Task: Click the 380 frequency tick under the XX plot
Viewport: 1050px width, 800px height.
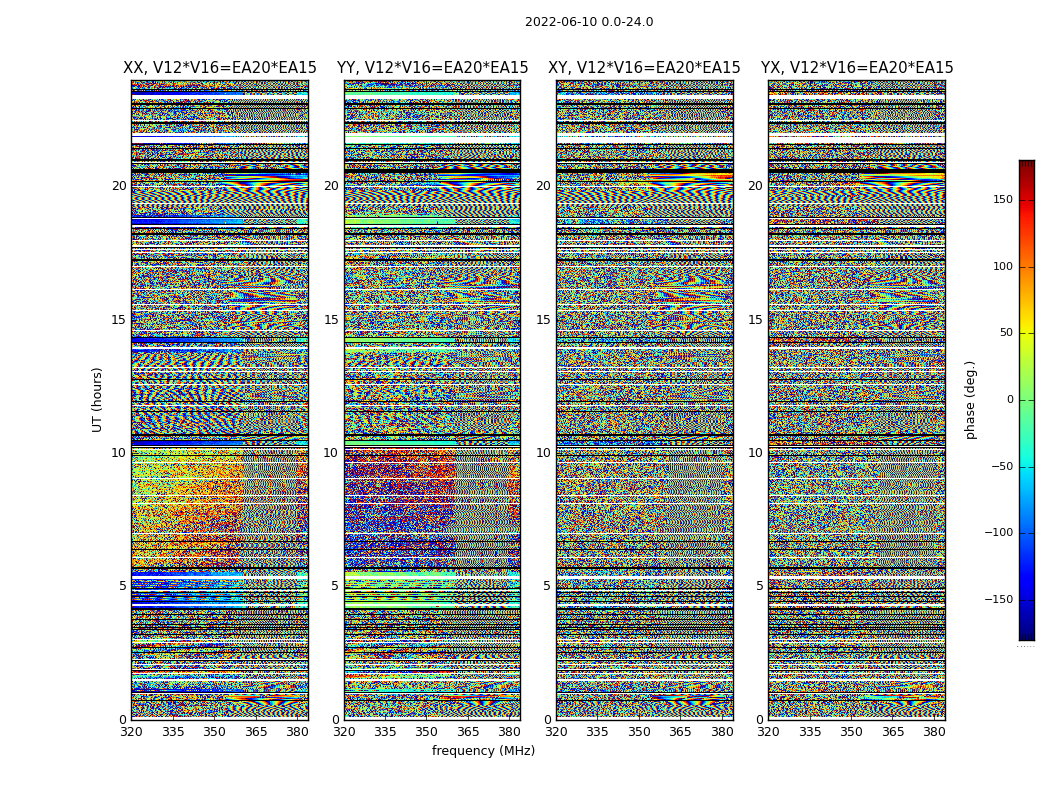Action: click(x=297, y=732)
